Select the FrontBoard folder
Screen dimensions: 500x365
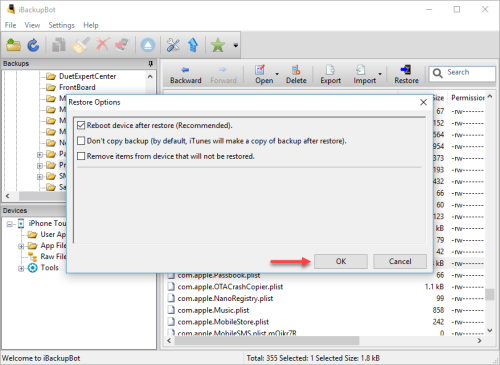(x=77, y=87)
